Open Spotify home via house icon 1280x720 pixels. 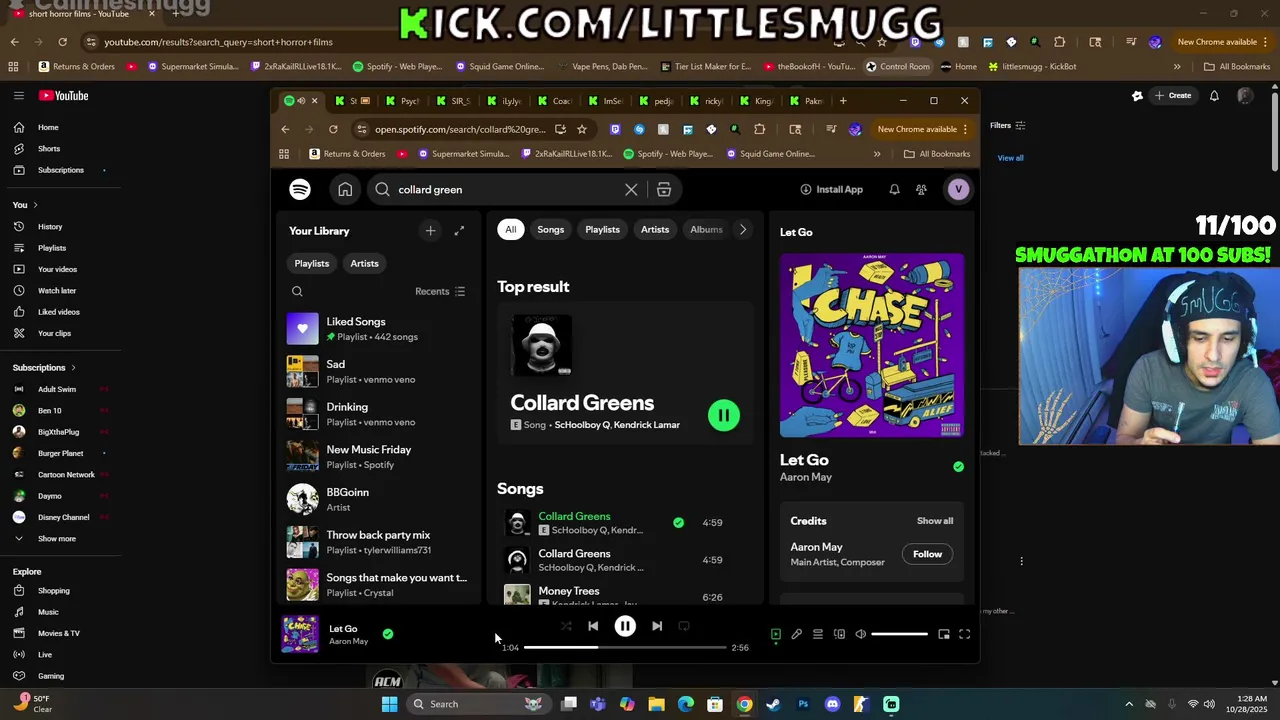click(x=345, y=189)
